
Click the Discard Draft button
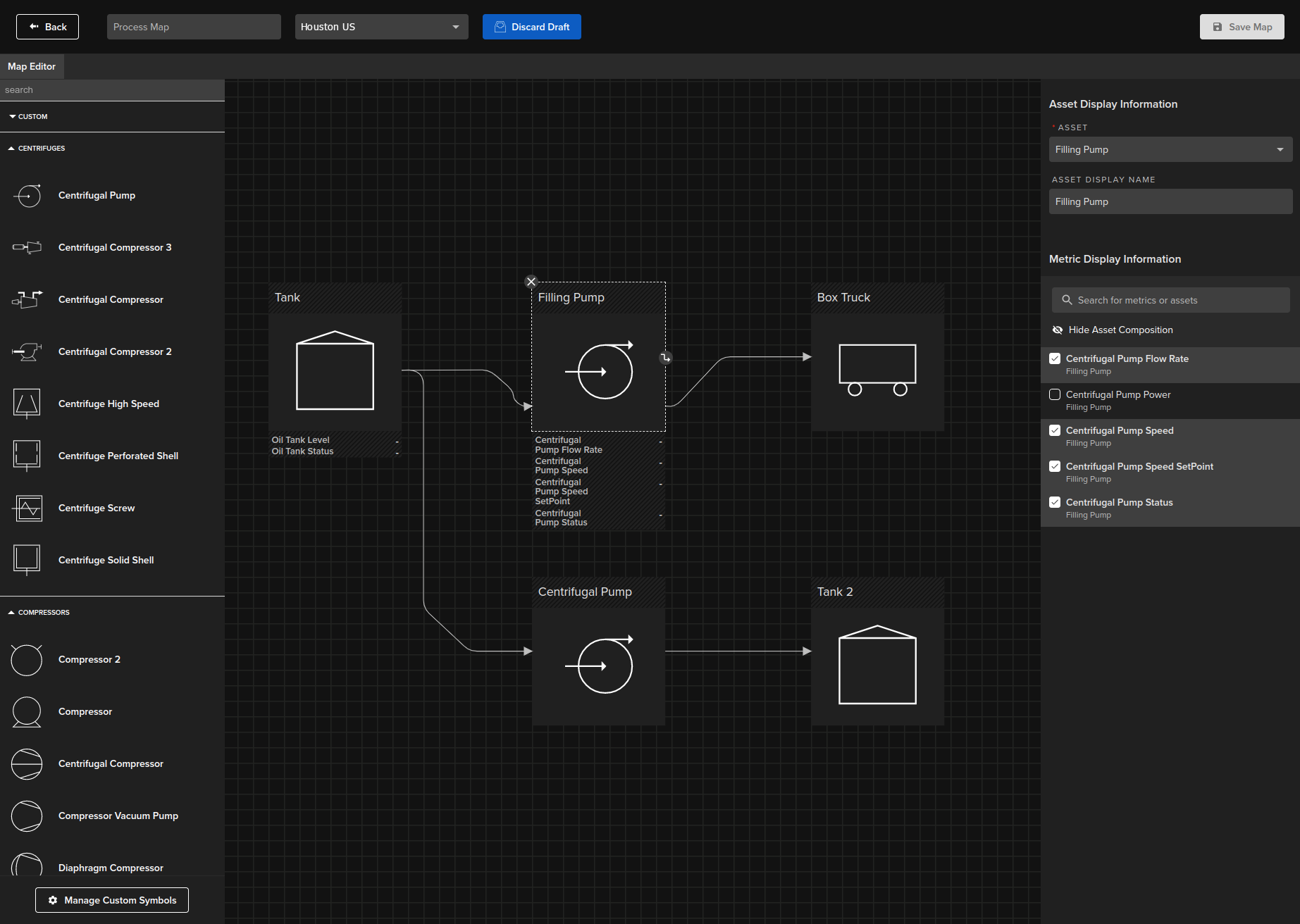pos(532,27)
